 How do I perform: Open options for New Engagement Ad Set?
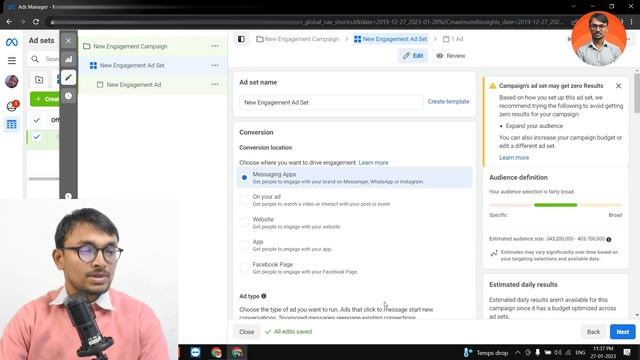215,65
